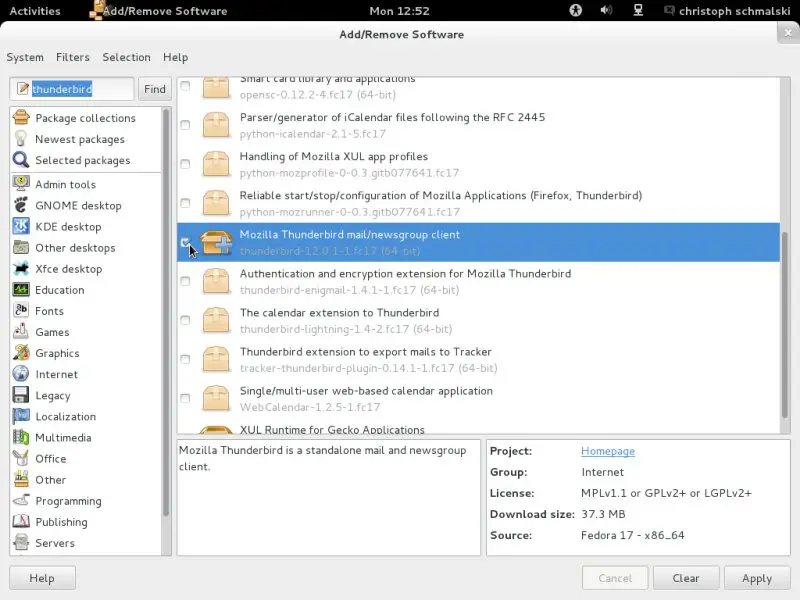Tick the opensc package checkbox
The height and width of the screenshot is (600, 800).
tap(185, 86)
